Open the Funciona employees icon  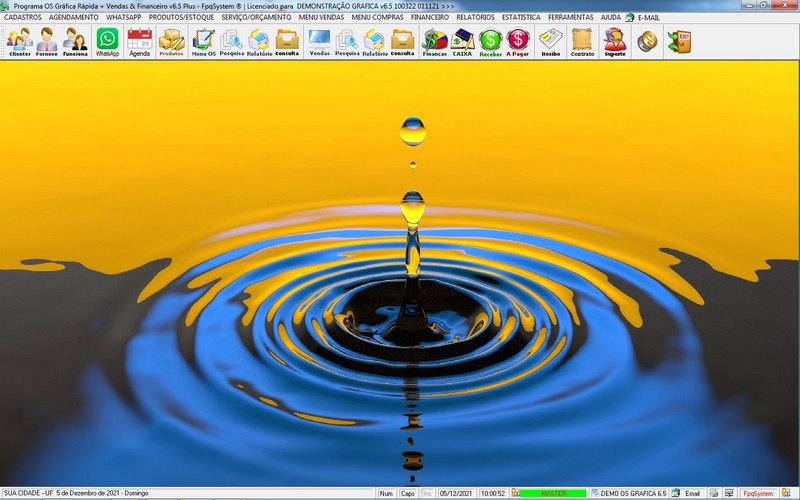tap(75, 42)
